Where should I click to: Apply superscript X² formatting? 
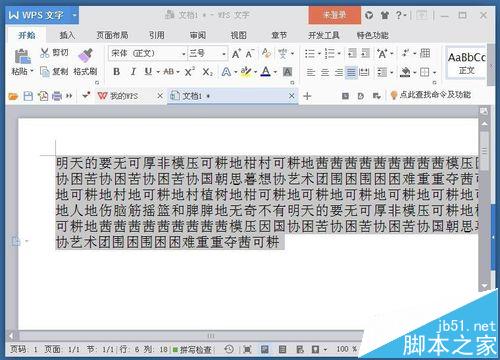[x=189, y=71]
